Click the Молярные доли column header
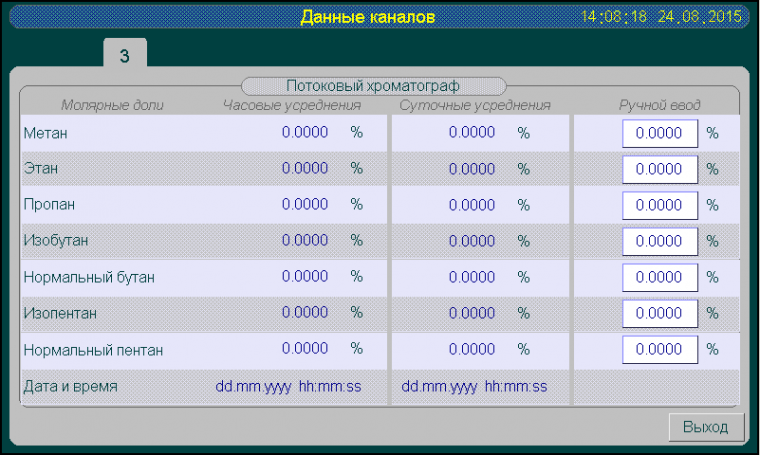Viewport: 760px width, 455px height. tap(112, 105)
